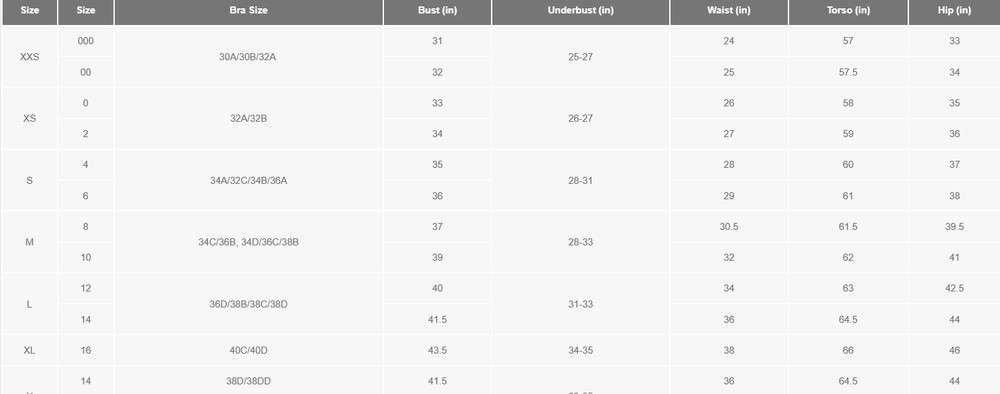Click the Bust (in) column header

tap(437, 11)
